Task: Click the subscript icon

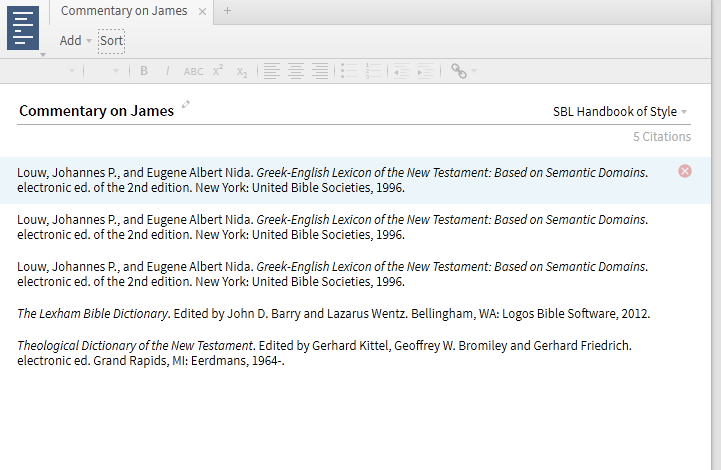Action: click(x=242, y=71)
